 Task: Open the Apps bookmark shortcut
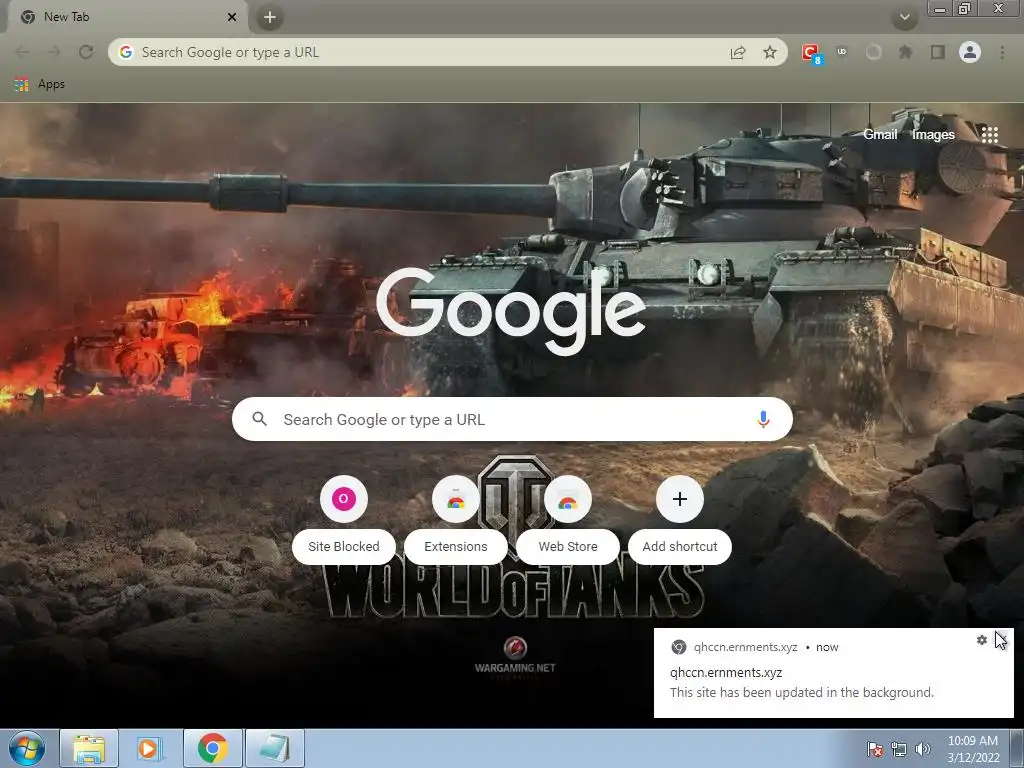40,84
